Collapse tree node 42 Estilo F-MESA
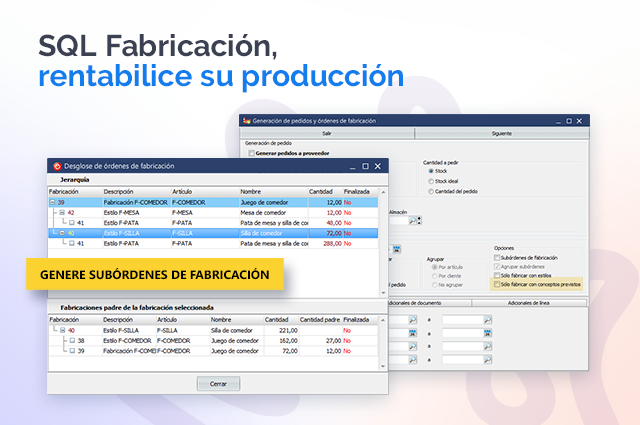 [x=61, y=212]
